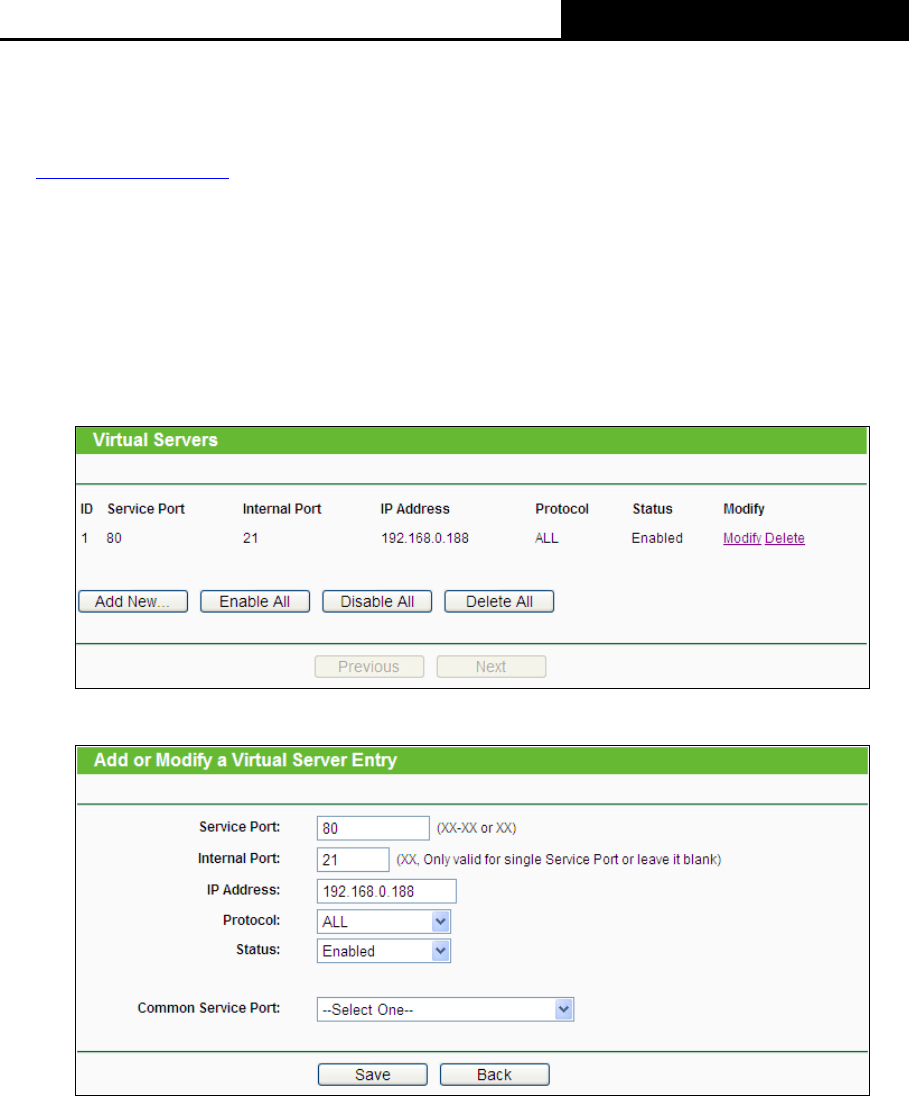Click the Add New... button
This screenshot has height=1096, width=909.
(133, 601)
